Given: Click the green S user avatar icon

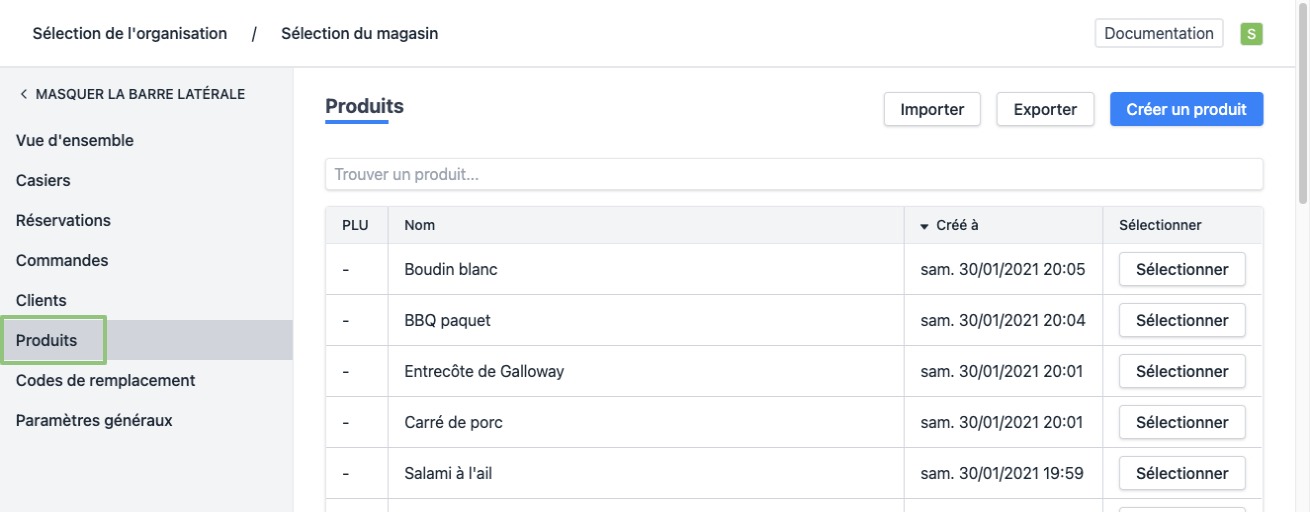Looking at the screenshot, I should tap(1251, 34).
